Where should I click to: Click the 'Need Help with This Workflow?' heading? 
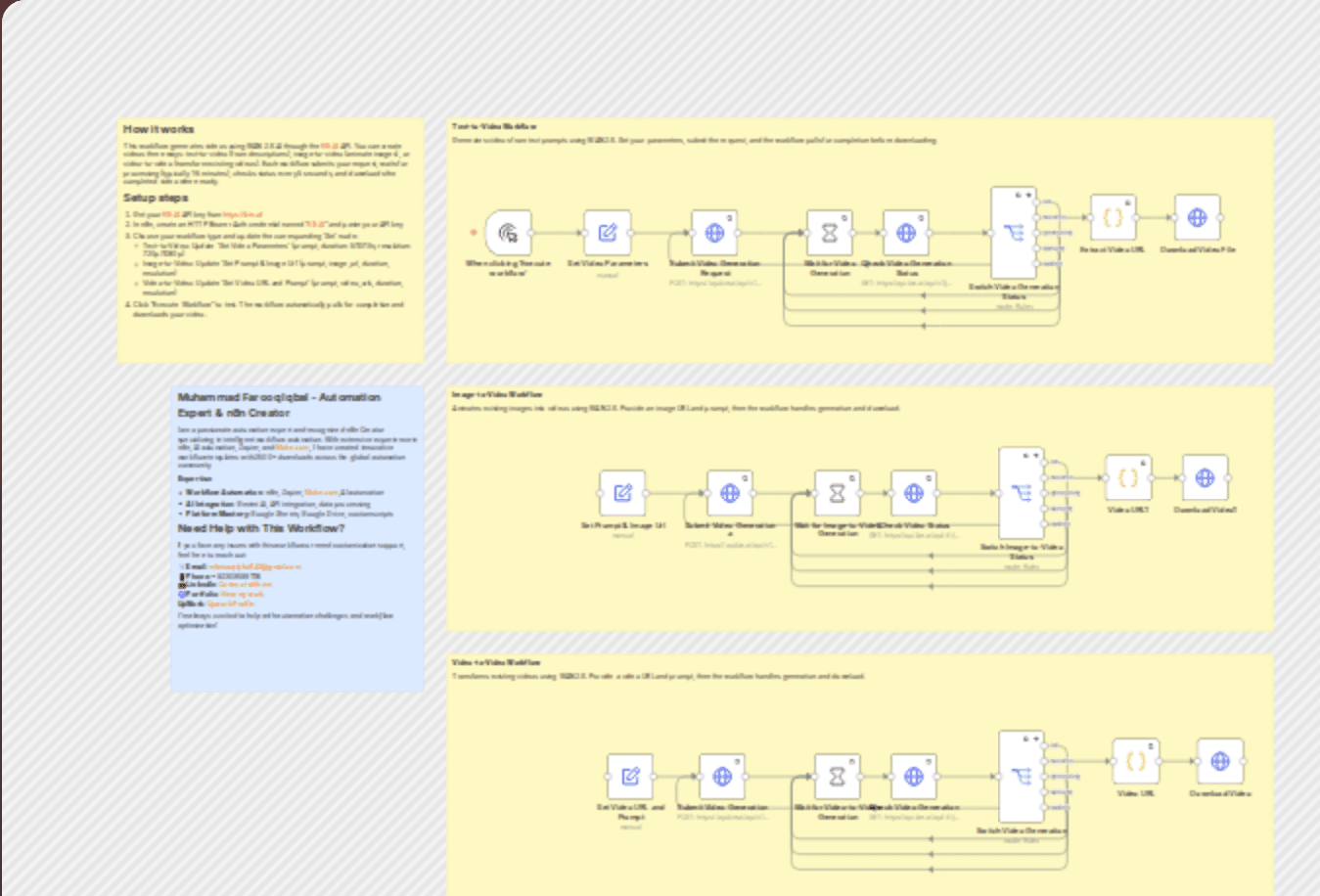click(261, 528)
